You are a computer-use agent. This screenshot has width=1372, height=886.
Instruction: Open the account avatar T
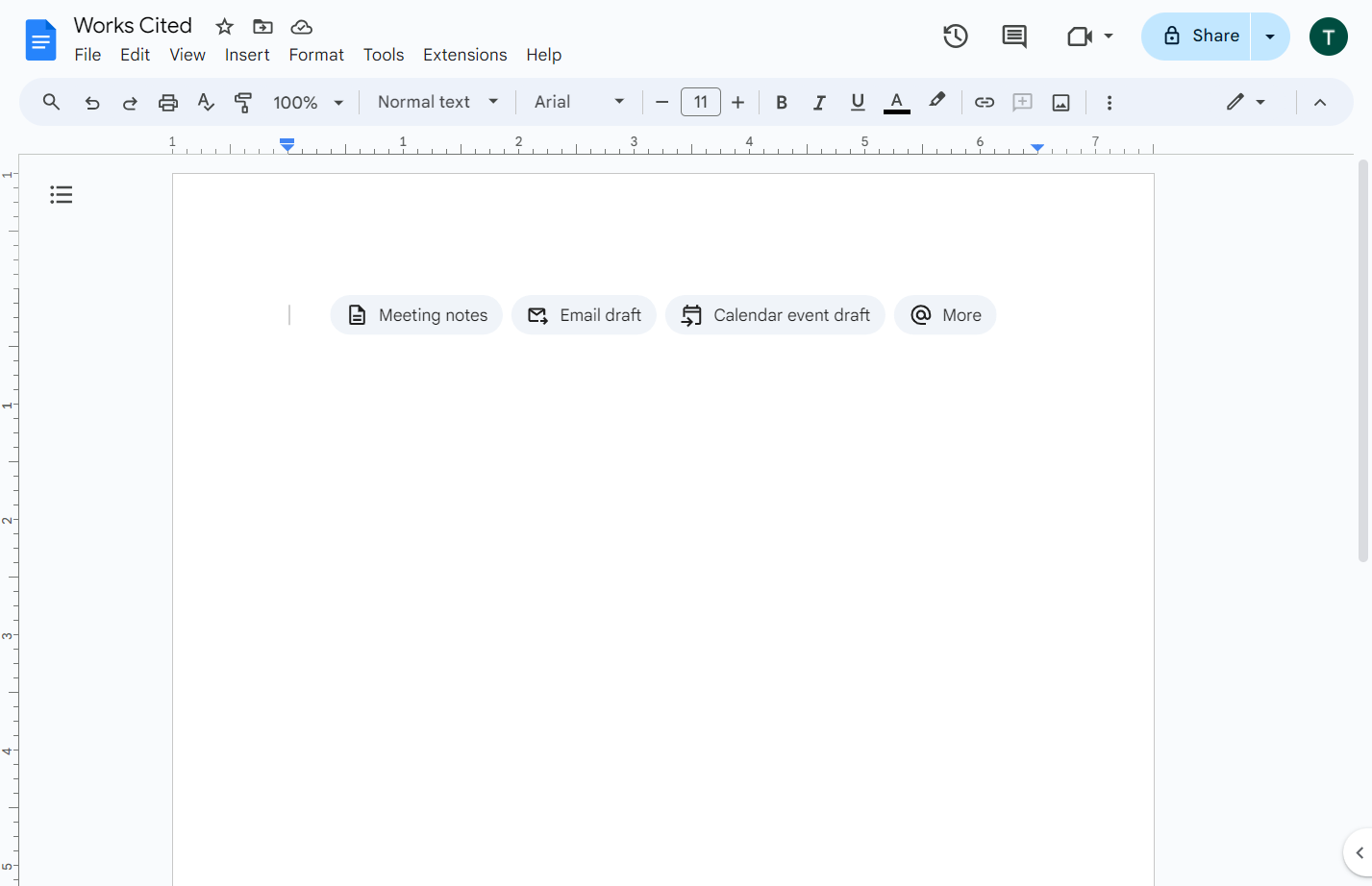(1329, 37)
